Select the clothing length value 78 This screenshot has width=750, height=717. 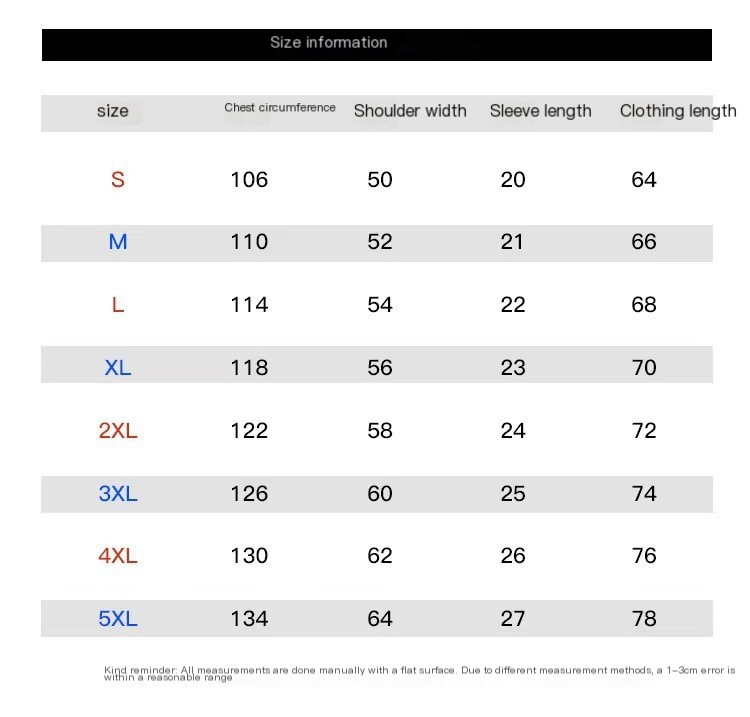click(x=644, y=619)
